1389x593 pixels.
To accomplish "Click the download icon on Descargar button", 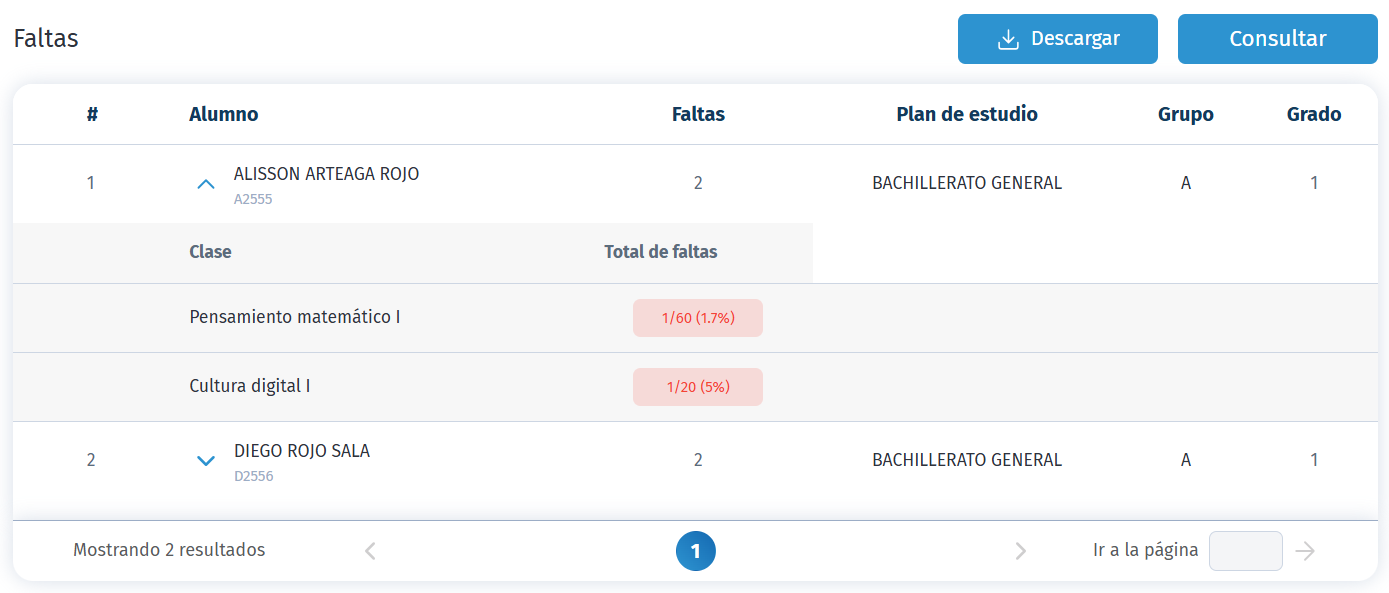I will pos(1008,39).
